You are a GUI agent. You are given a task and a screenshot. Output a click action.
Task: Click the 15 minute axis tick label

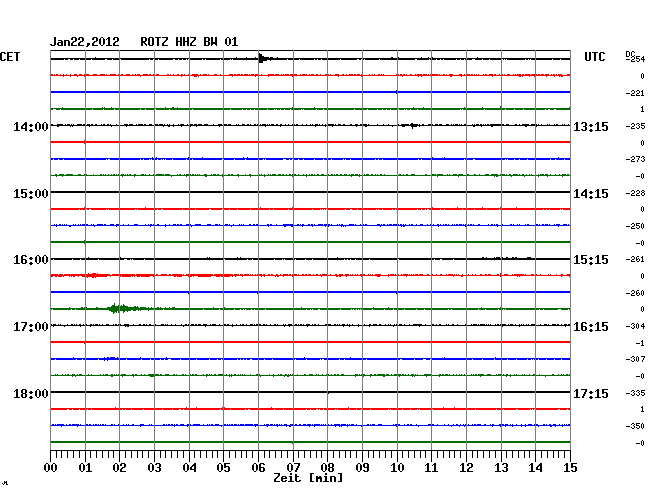(570, 468)
